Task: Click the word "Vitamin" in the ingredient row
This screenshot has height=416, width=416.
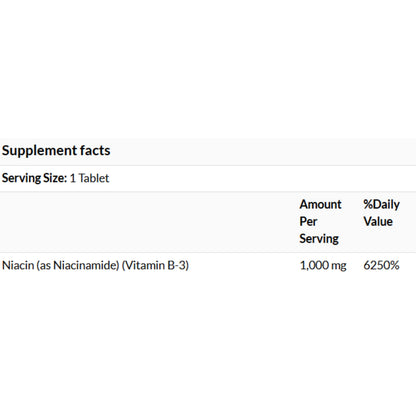Action: coord(144,265)
